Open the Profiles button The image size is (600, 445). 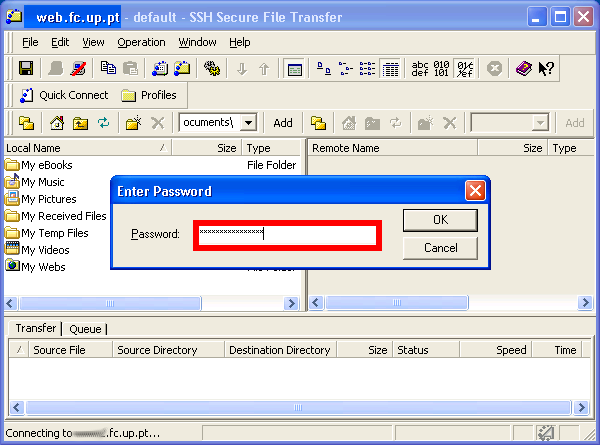[x=149, y=95]
